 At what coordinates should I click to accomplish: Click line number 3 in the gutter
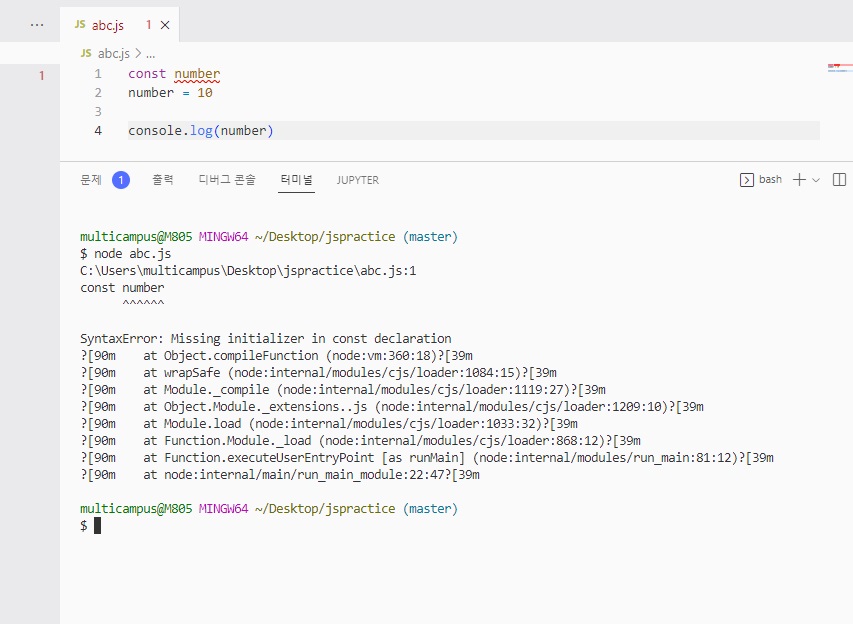click(98, 112)
